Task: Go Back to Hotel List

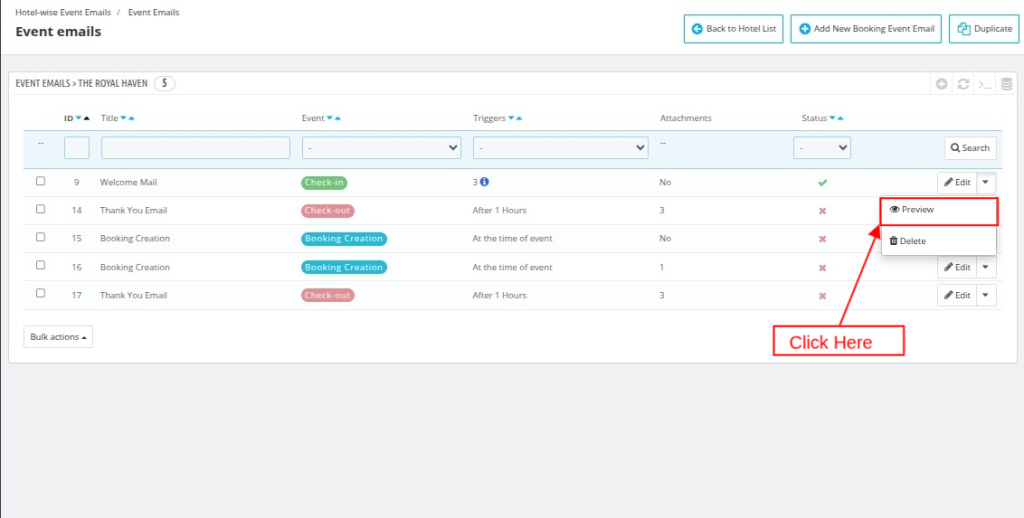Action: point(733,29)
